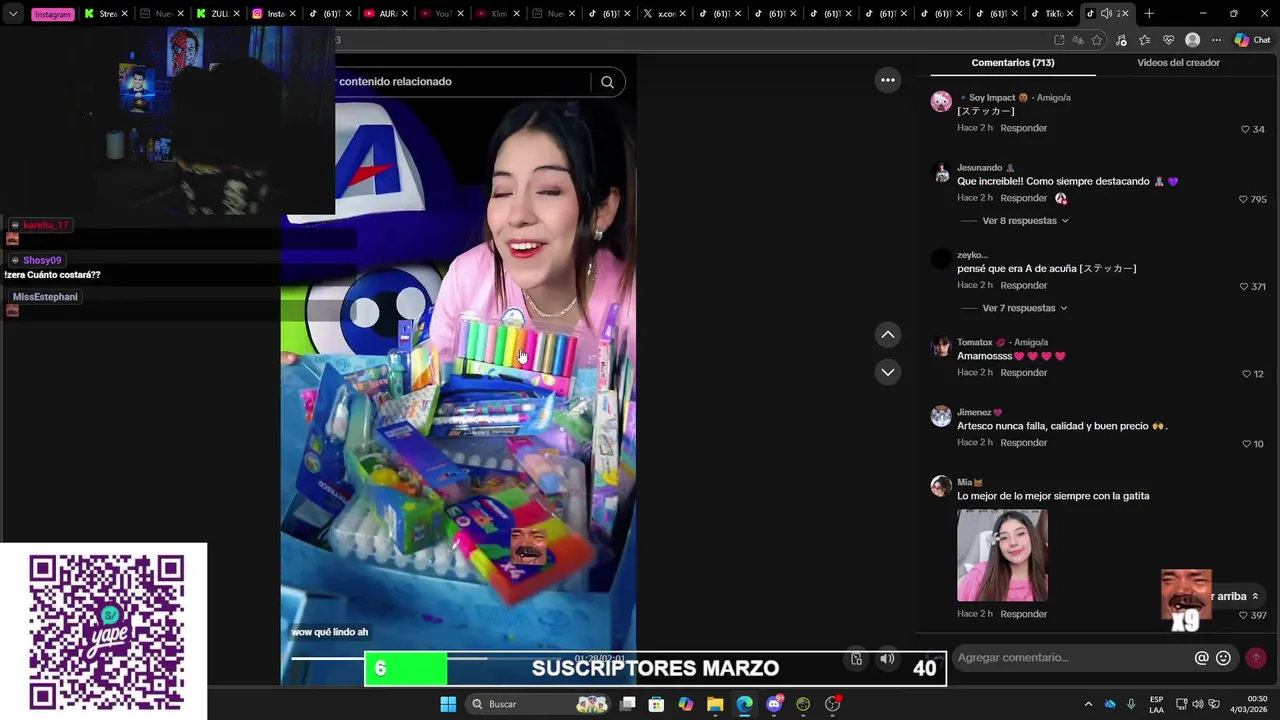The image size is (1280, 720).
Task: Reply to Tomatox's comment
Action: coord(1024,372)
